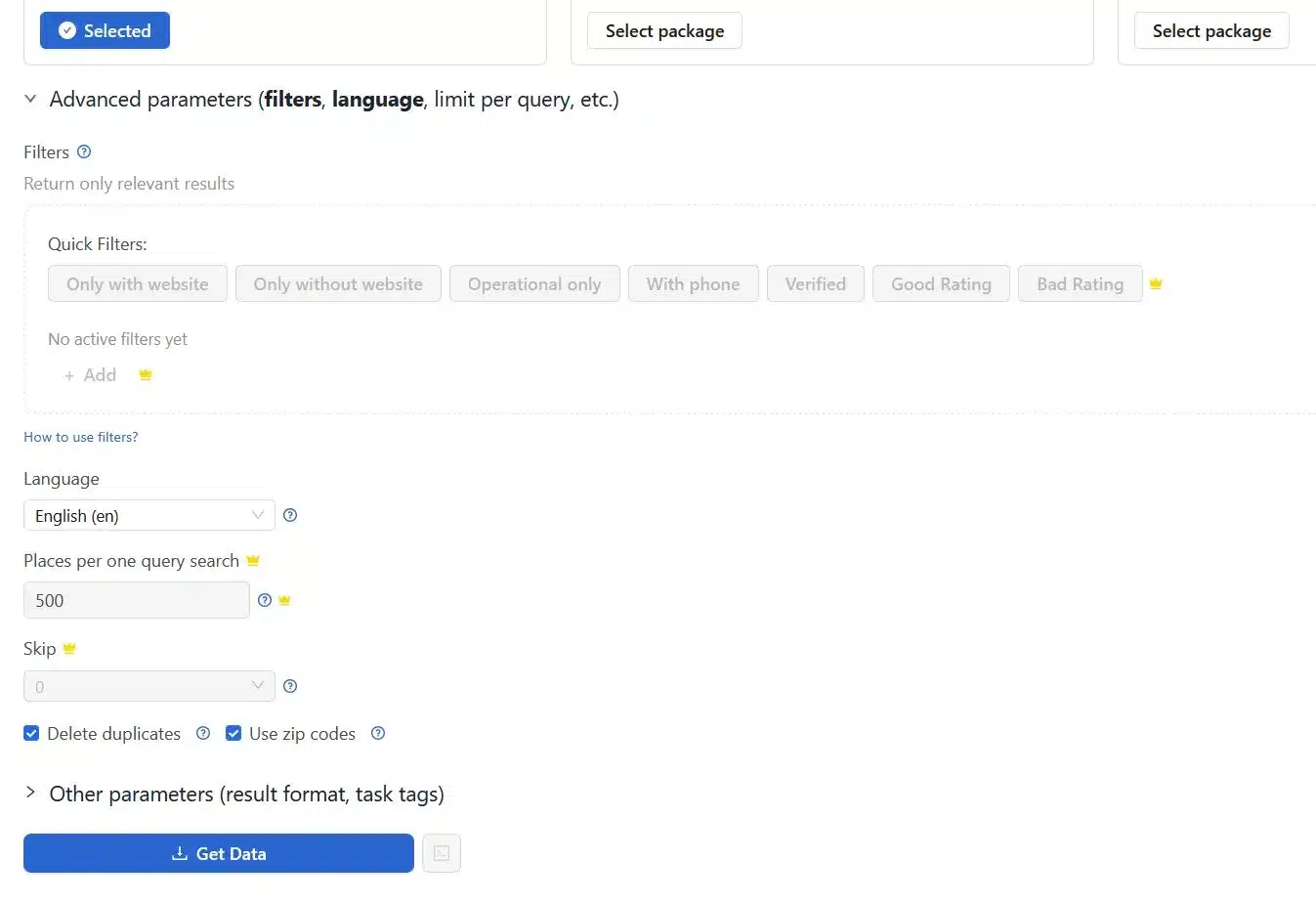Expand Other parameters section
Screen dimensions: 1316x903
click(x=246, y=794)
